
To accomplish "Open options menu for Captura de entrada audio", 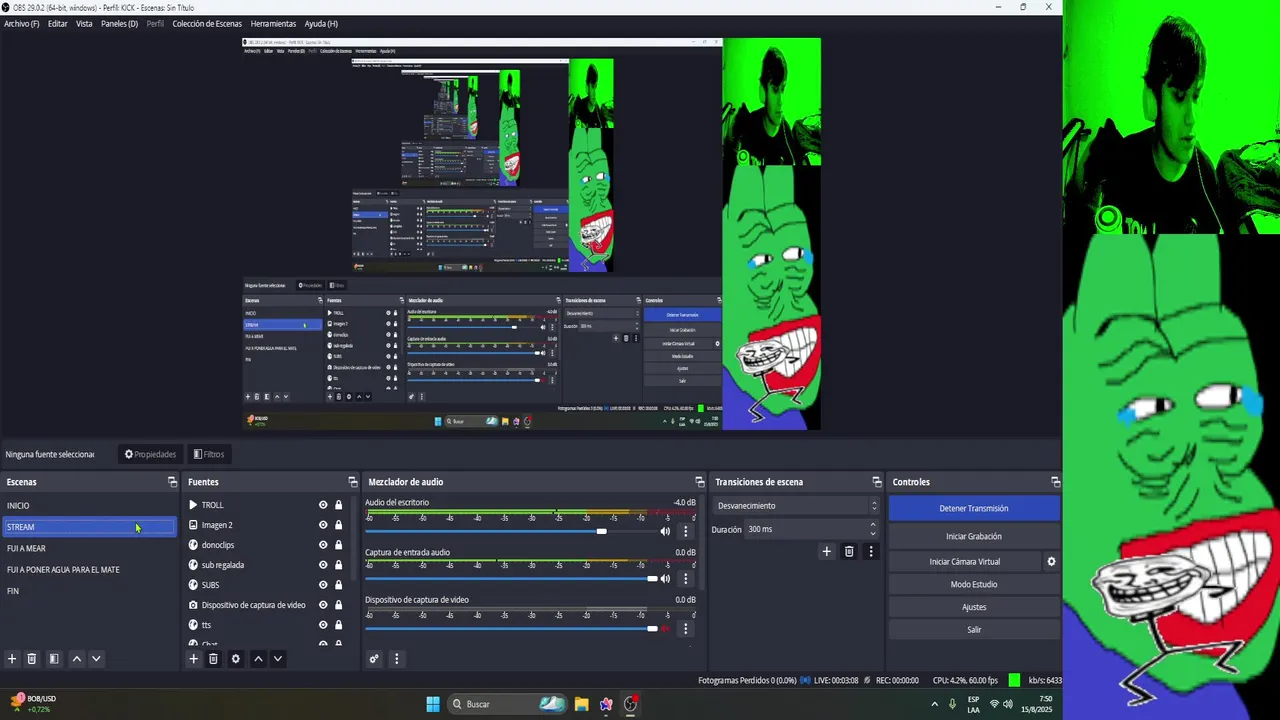I will coord(685,579).
